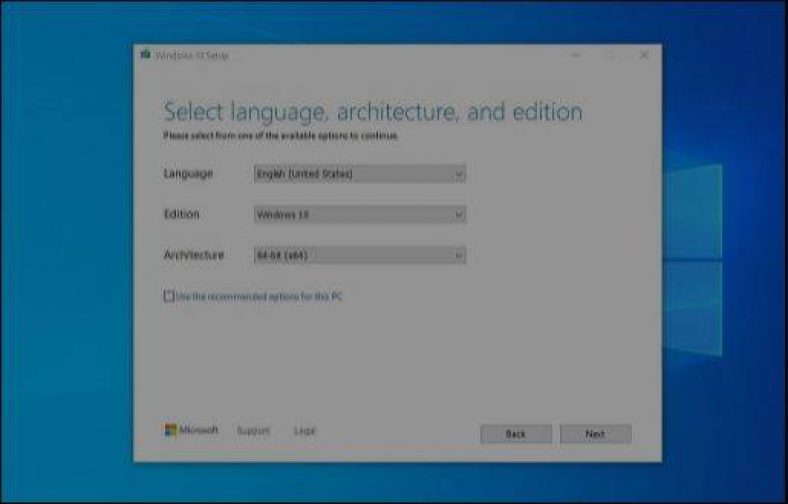Click the "Please select from one of the available options" text
The width and height of the screenshot is (788, 504).
click(x=280, y=136)
